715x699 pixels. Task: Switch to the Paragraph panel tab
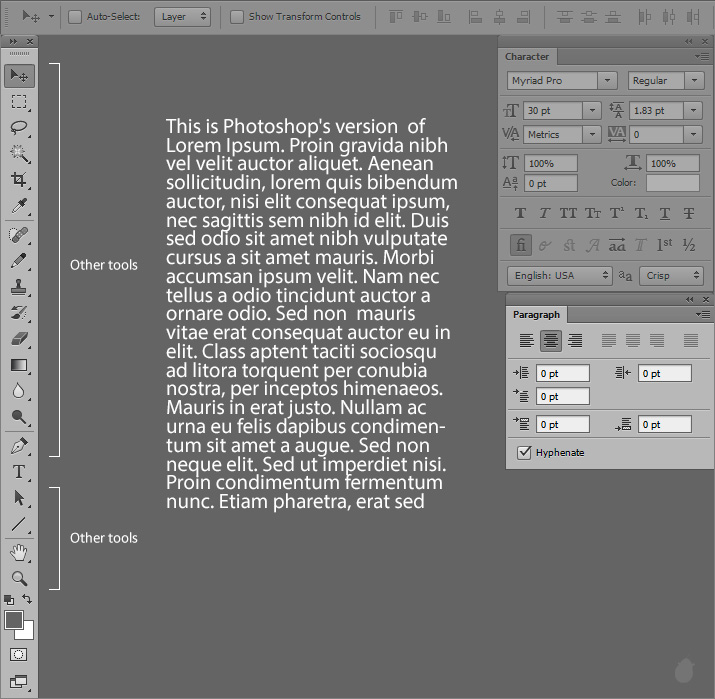(536, 314)
